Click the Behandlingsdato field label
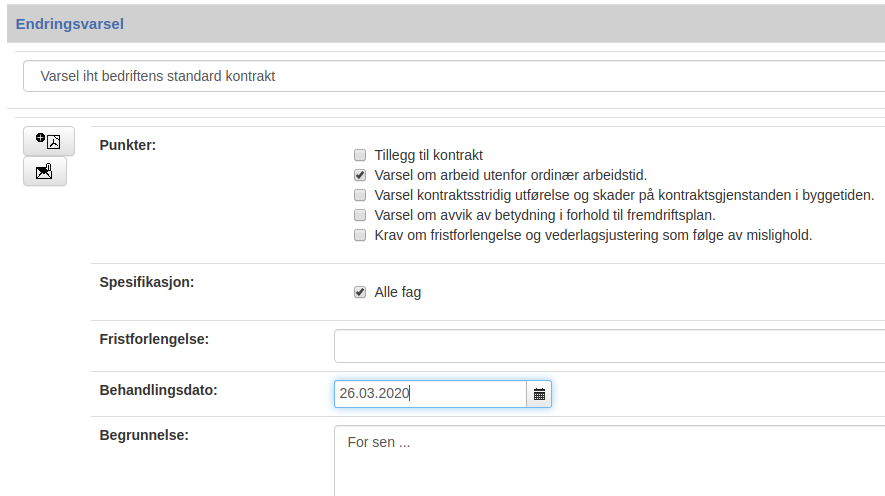The image size is (885, 496). [158, 390]
